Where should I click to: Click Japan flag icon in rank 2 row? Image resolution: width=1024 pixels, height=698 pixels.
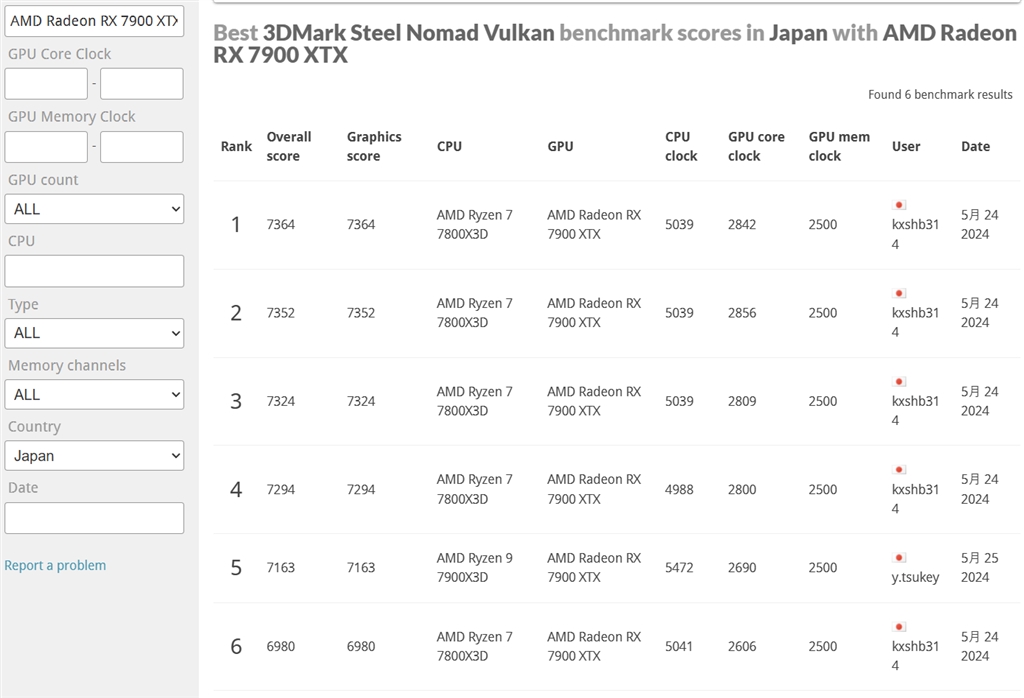coord(899,293)
